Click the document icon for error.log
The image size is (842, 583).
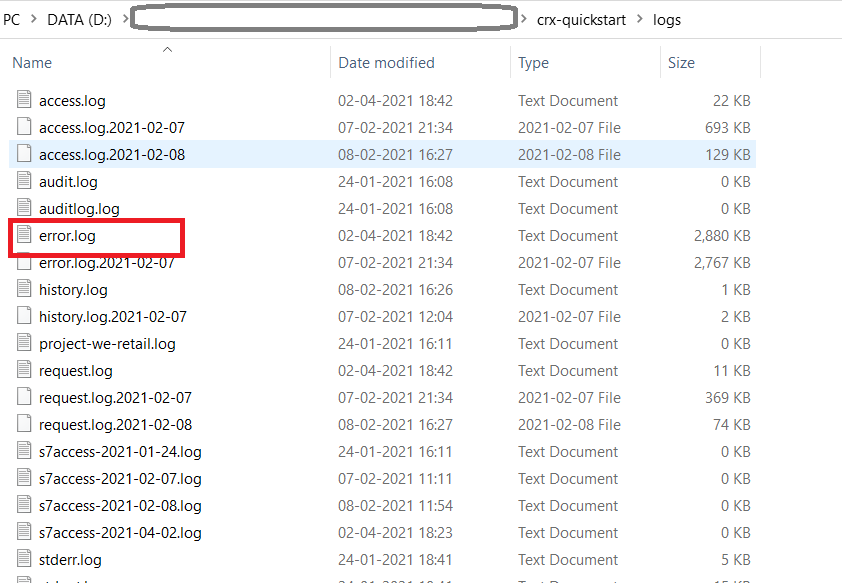23,235
